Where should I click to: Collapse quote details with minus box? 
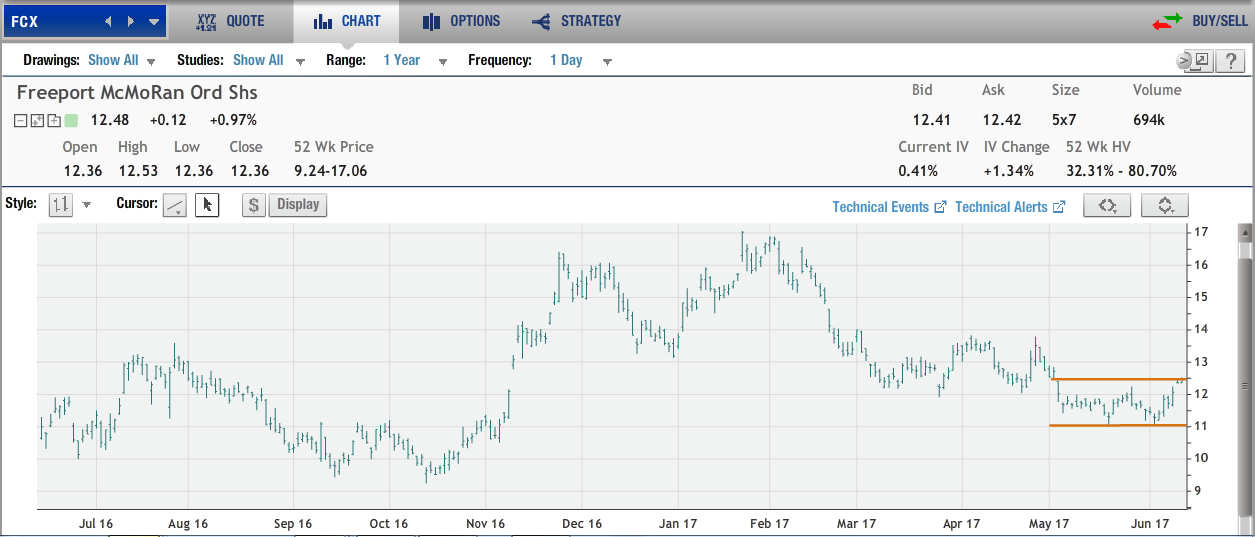coord(21,121)
